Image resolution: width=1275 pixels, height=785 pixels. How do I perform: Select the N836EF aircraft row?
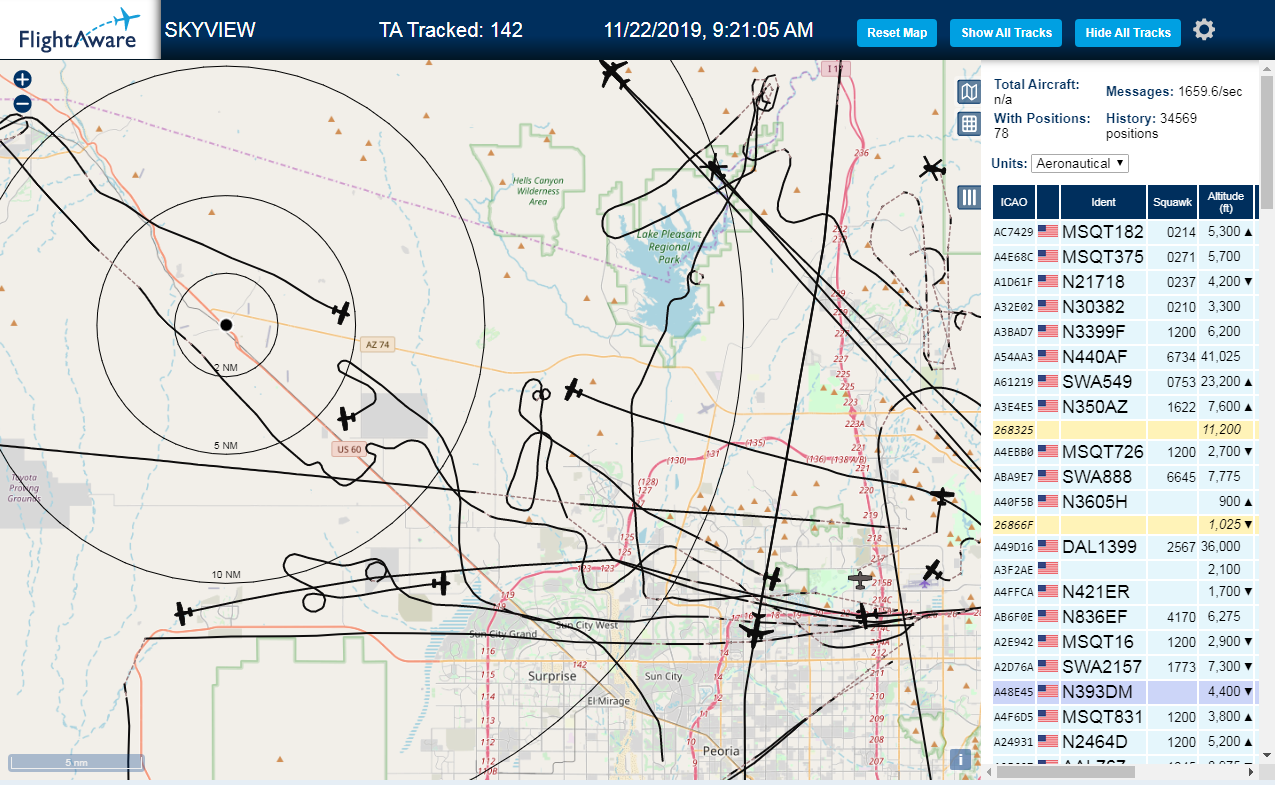point(1125,616)
